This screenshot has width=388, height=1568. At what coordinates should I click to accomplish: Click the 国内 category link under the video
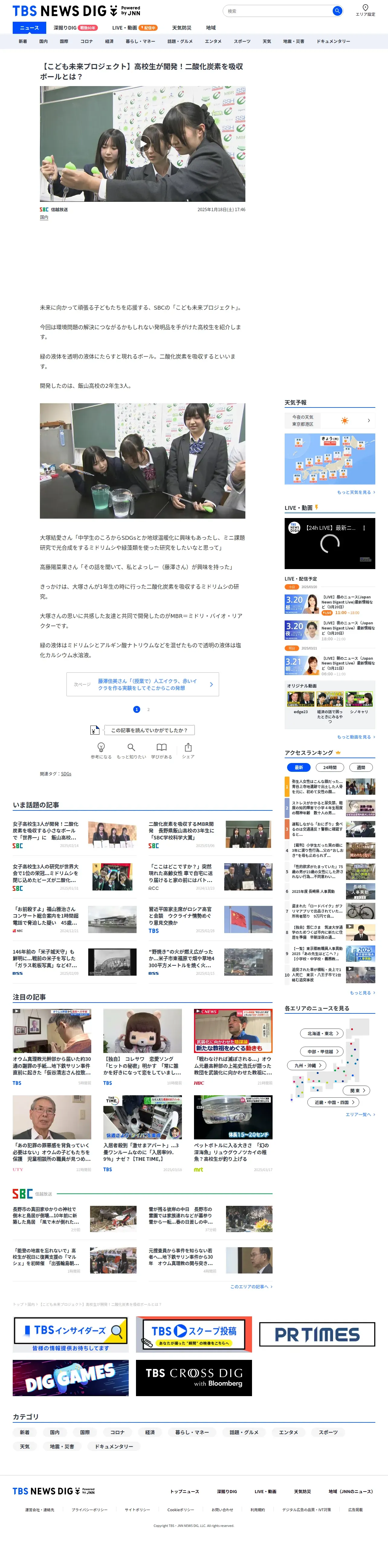pyautogui.click(x=44, y=217)
